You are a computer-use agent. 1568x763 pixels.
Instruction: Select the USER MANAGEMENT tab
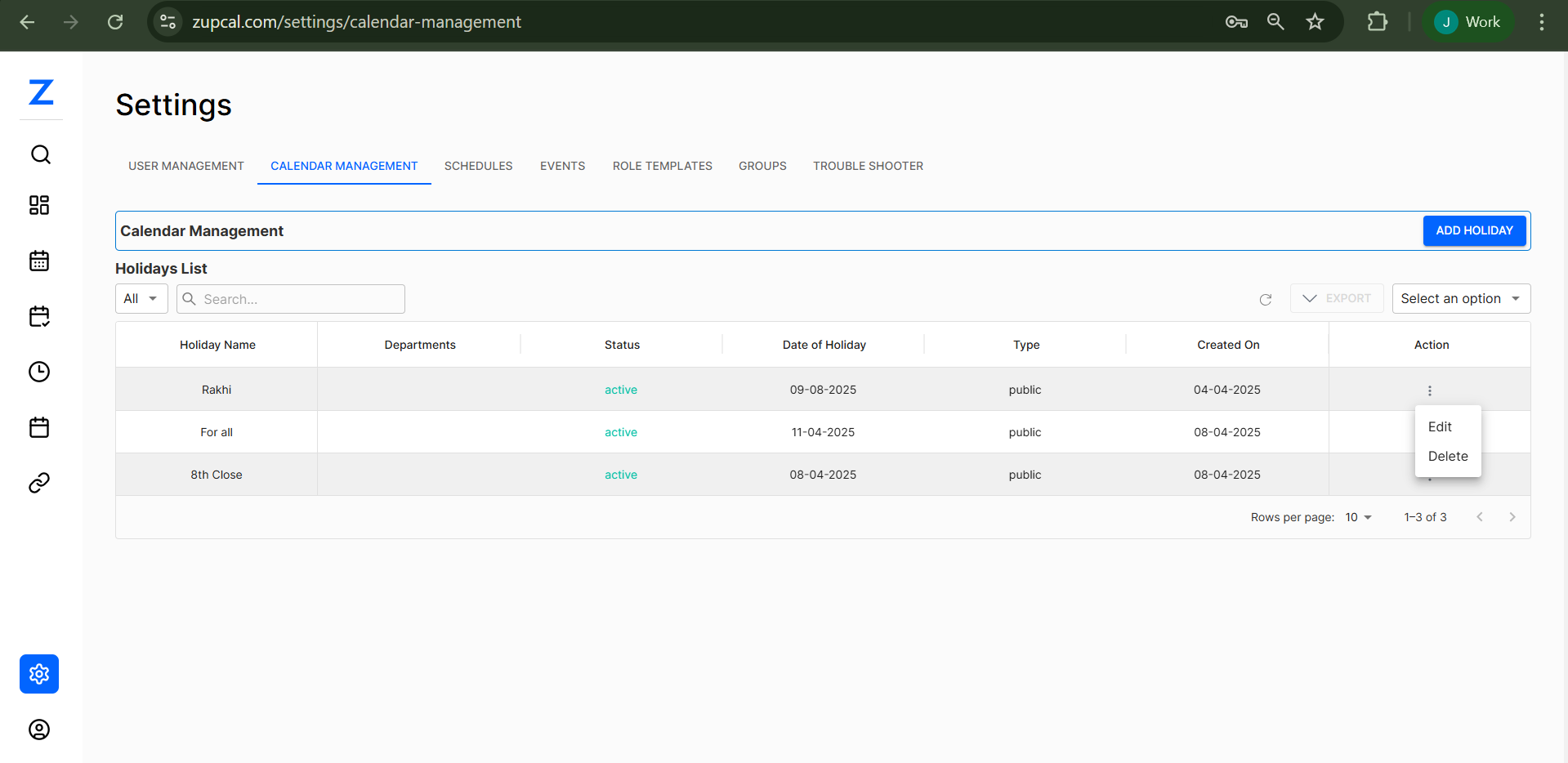186,166
